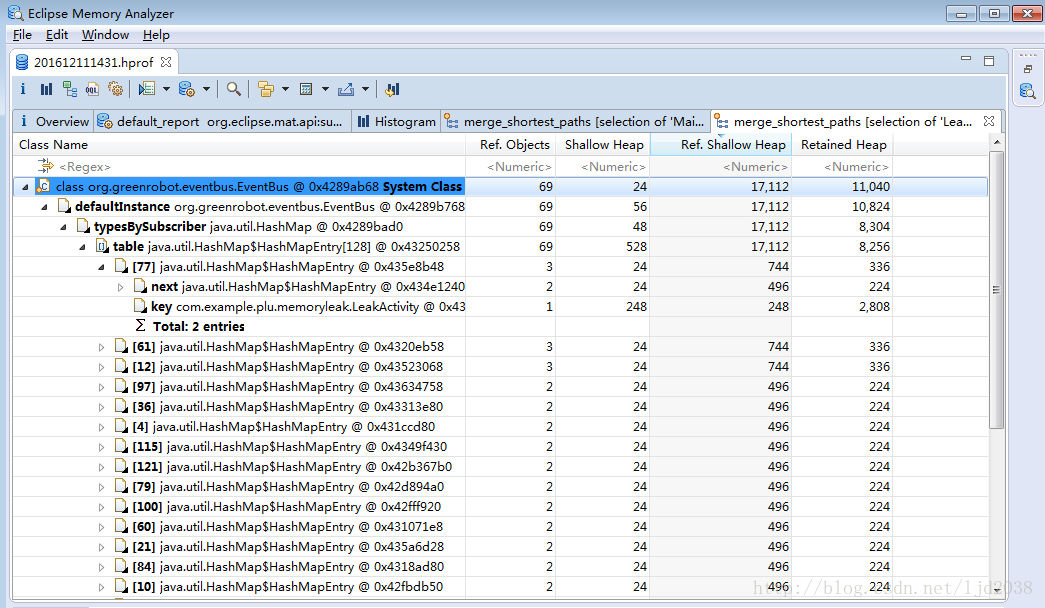Open the OQL query editor icon
Image resolution: width=1045 pixels, height=608 pixels.
[x=92, y=89]
